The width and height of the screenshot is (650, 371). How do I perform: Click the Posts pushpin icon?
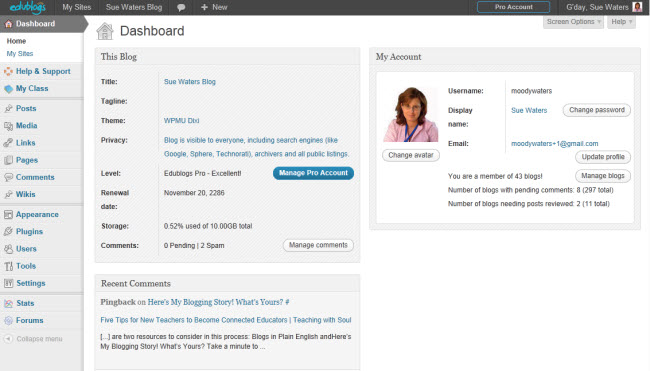[8, 109]
